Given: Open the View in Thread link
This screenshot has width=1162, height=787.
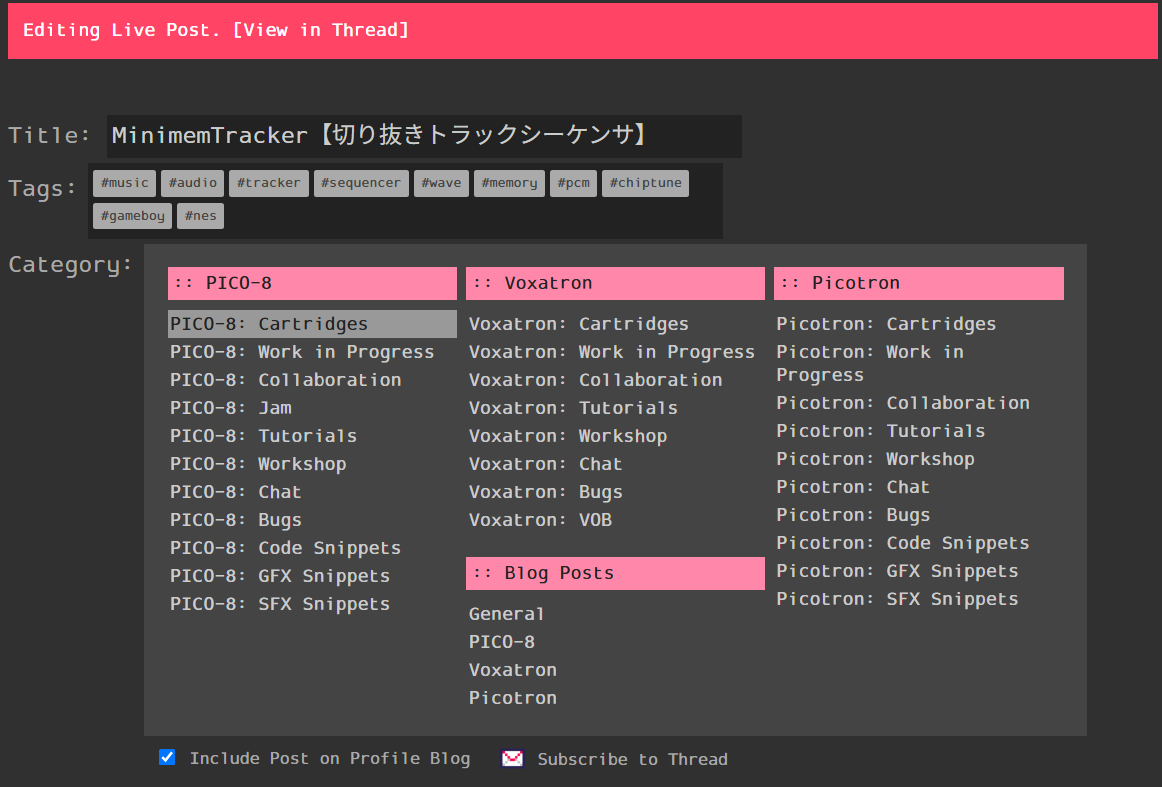Looking at the screenshot, I should (320, 30).
